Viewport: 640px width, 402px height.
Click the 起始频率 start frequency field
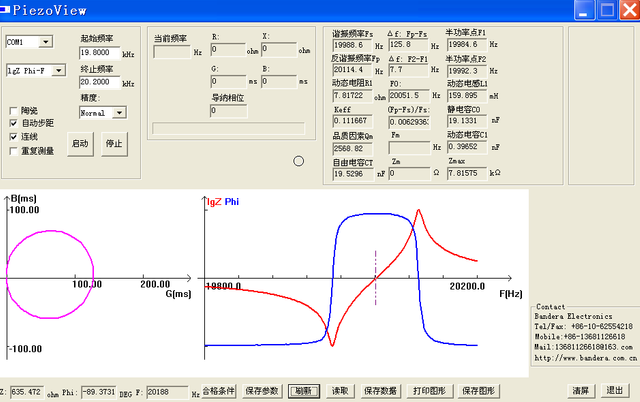[98, 53]
